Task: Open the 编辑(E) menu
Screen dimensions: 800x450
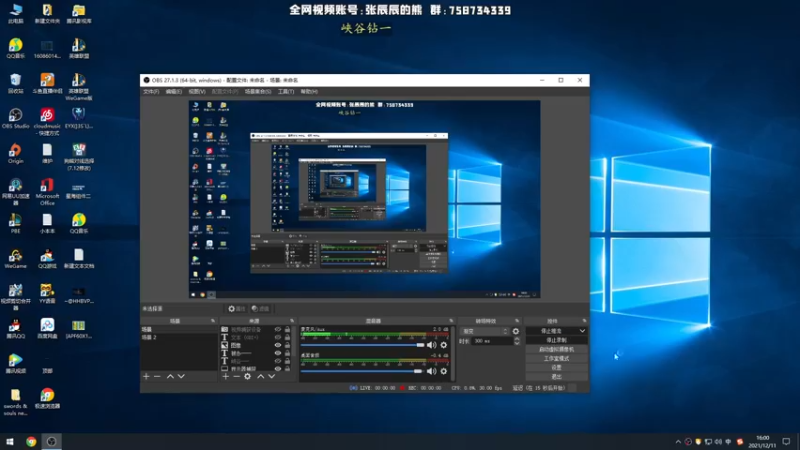Action: tap(173, 91)
